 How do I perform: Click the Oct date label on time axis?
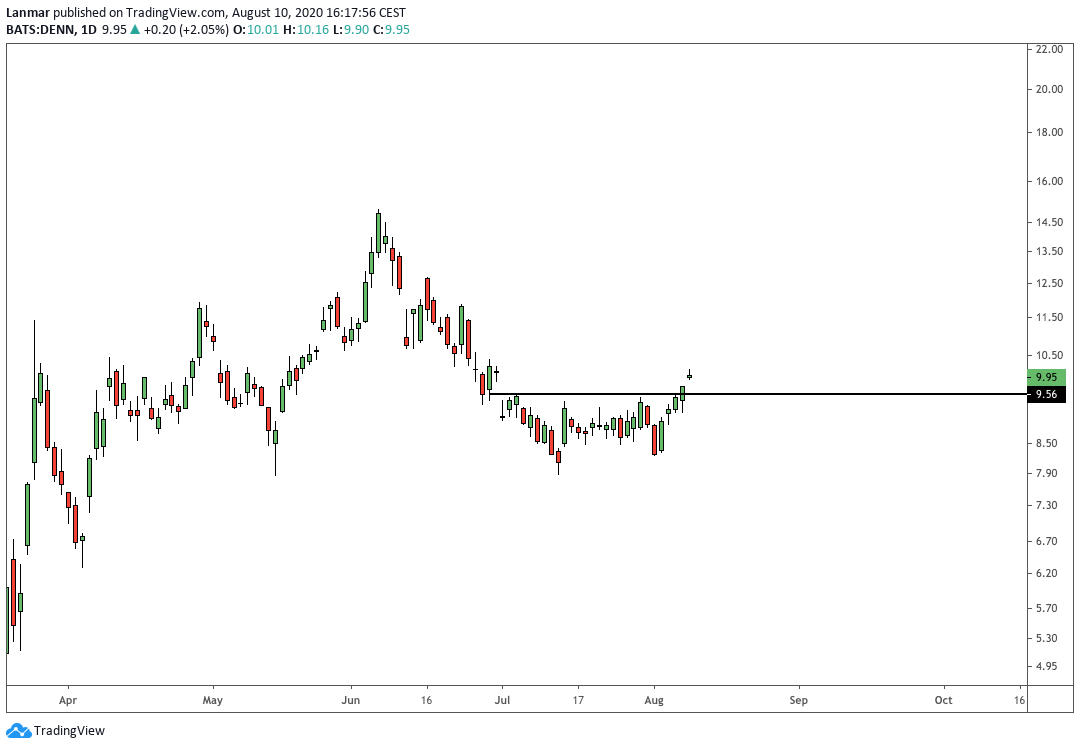click(x=943, y=700)
